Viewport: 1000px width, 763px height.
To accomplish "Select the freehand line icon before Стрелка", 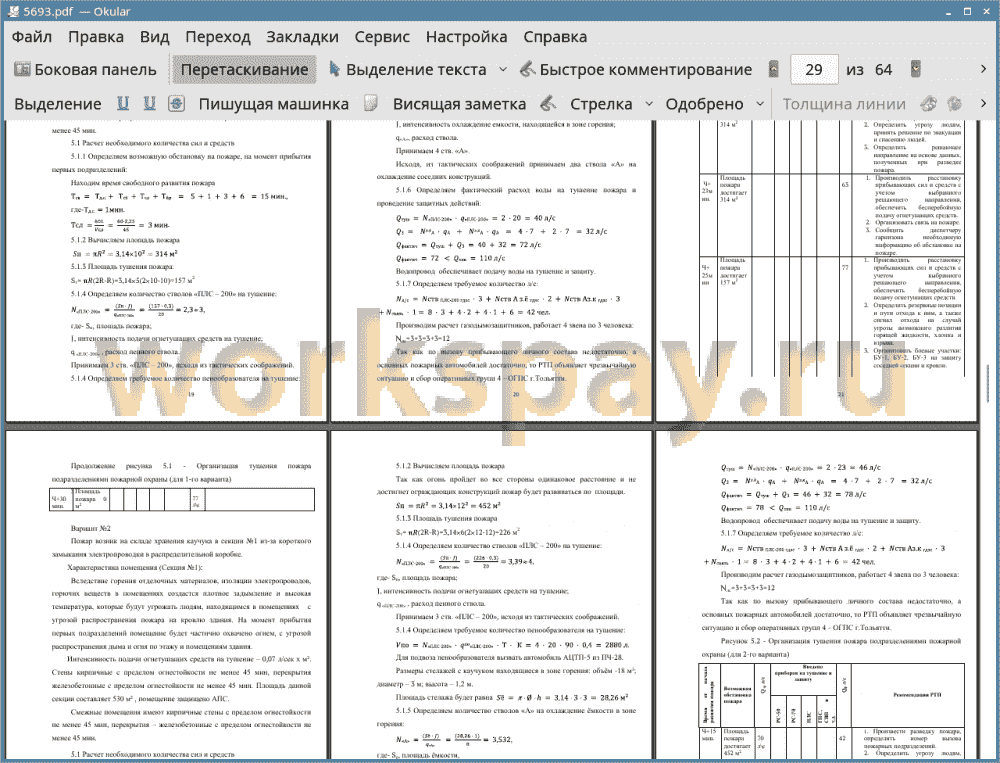I will 548,104.
